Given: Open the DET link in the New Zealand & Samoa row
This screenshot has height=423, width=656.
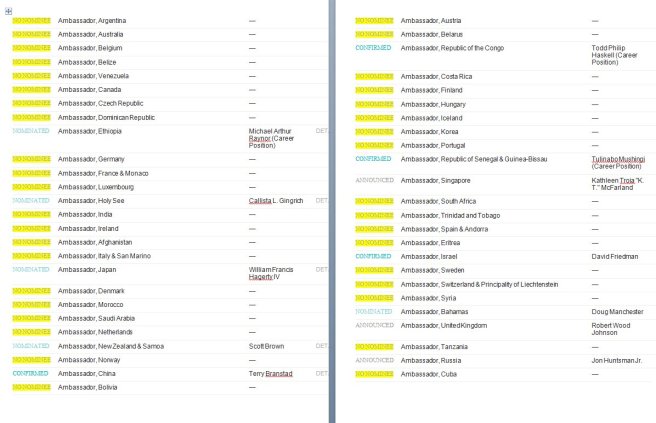Looking at the screenshot, I should [x=321, y=346].
